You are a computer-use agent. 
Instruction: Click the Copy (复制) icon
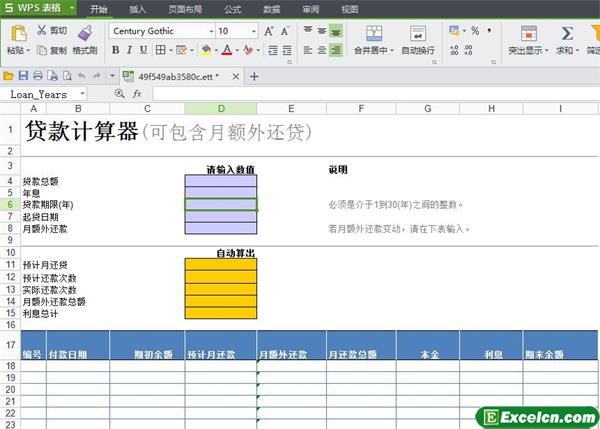point(42,50)
